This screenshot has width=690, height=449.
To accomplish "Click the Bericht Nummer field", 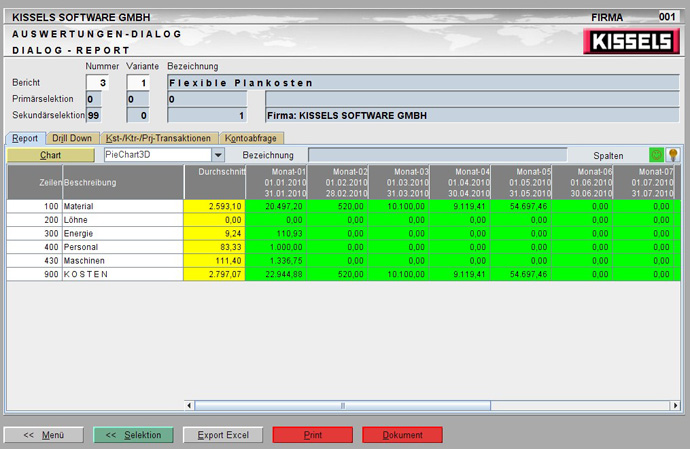I will click(x=97, y=83).
